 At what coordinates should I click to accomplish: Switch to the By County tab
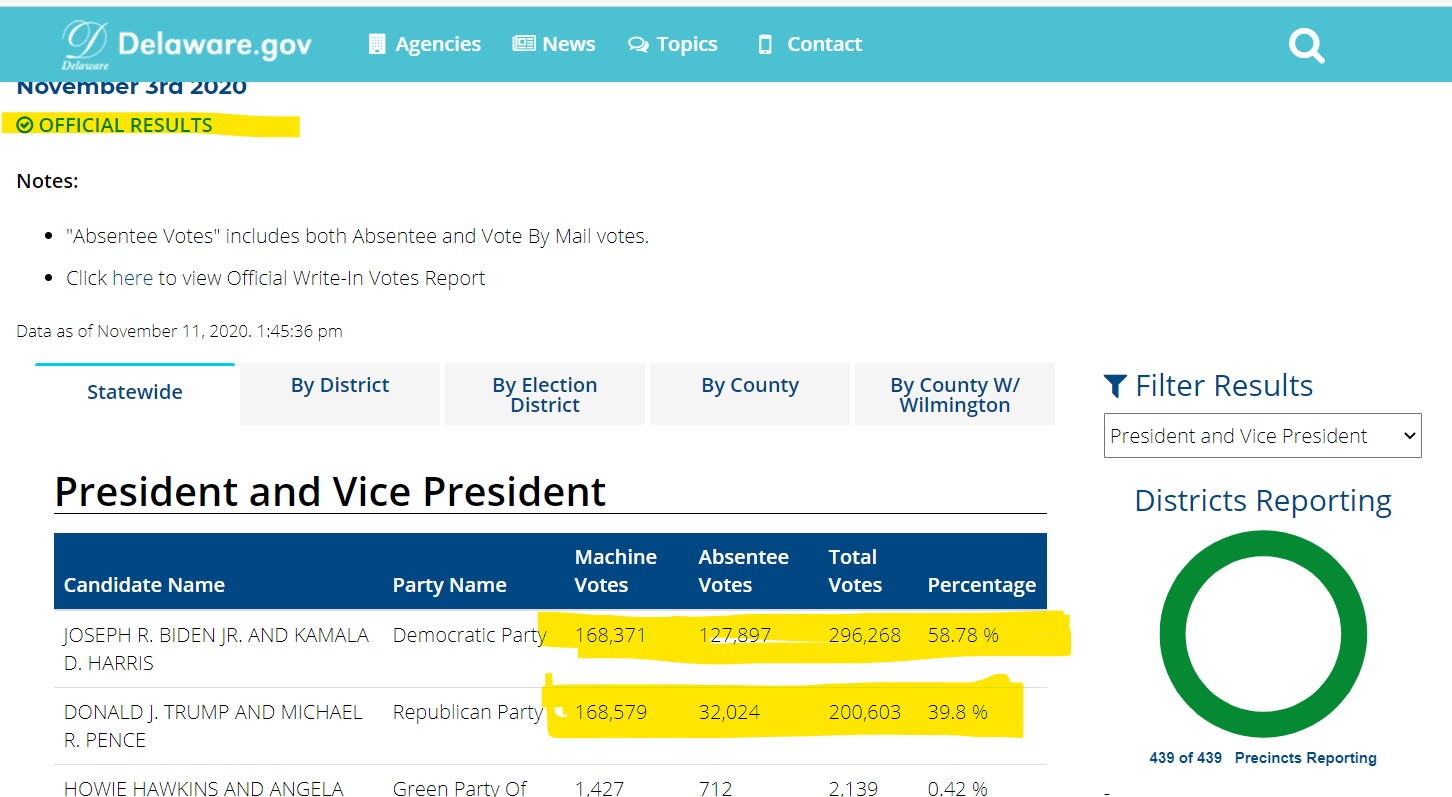point(750,394)
